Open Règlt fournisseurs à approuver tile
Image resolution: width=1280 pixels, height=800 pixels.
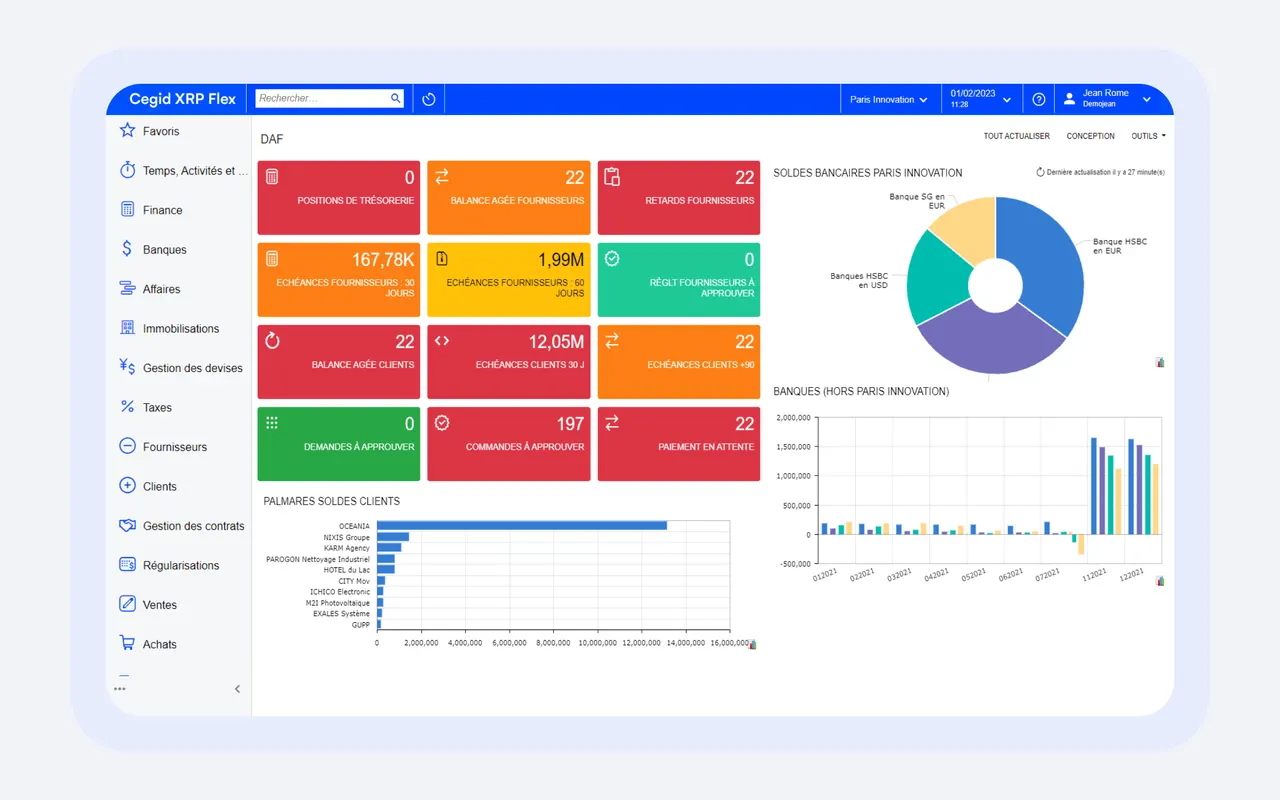click(x=679, y=280)
